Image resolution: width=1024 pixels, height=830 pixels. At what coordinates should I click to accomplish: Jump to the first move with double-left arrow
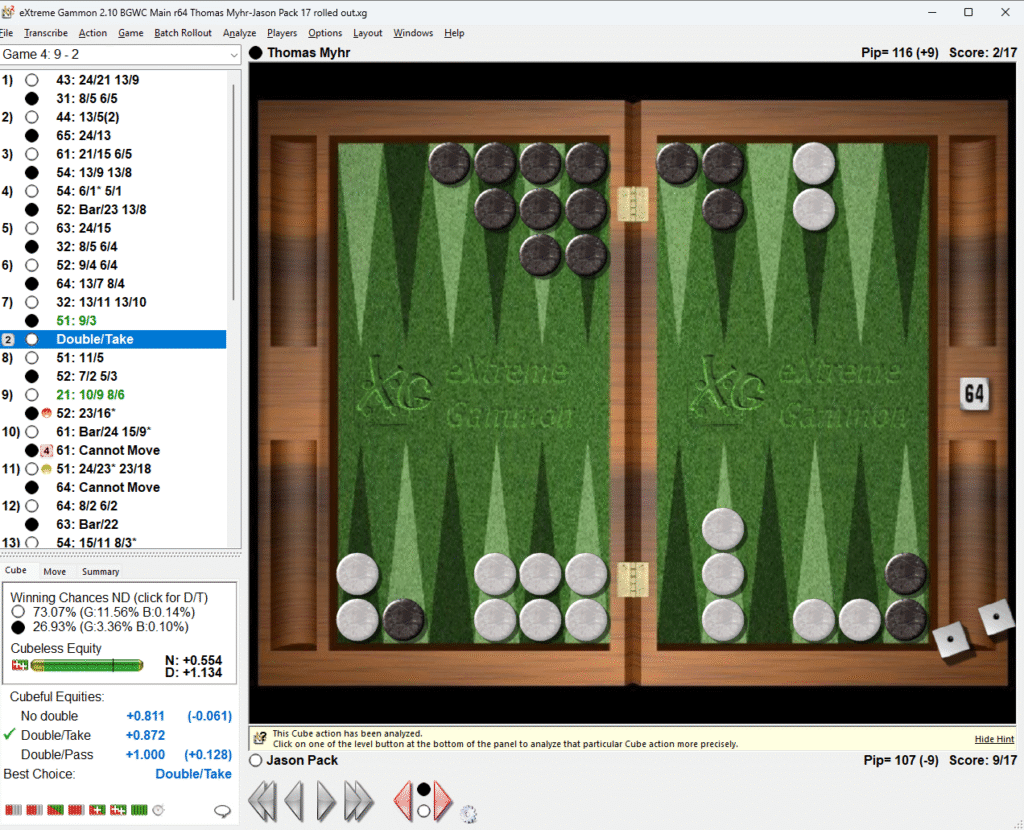click(263, 801)
